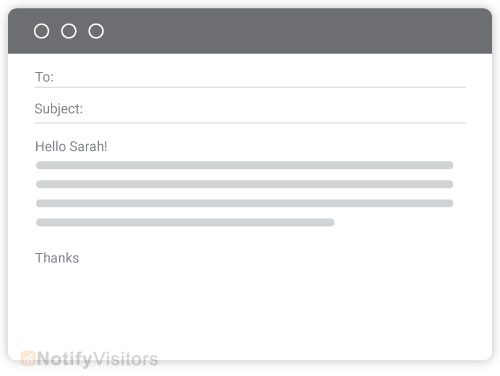Viewport: 500px width, 376px height.
Task: Click the shorter final placeholder text line
Action: (185, 222)
